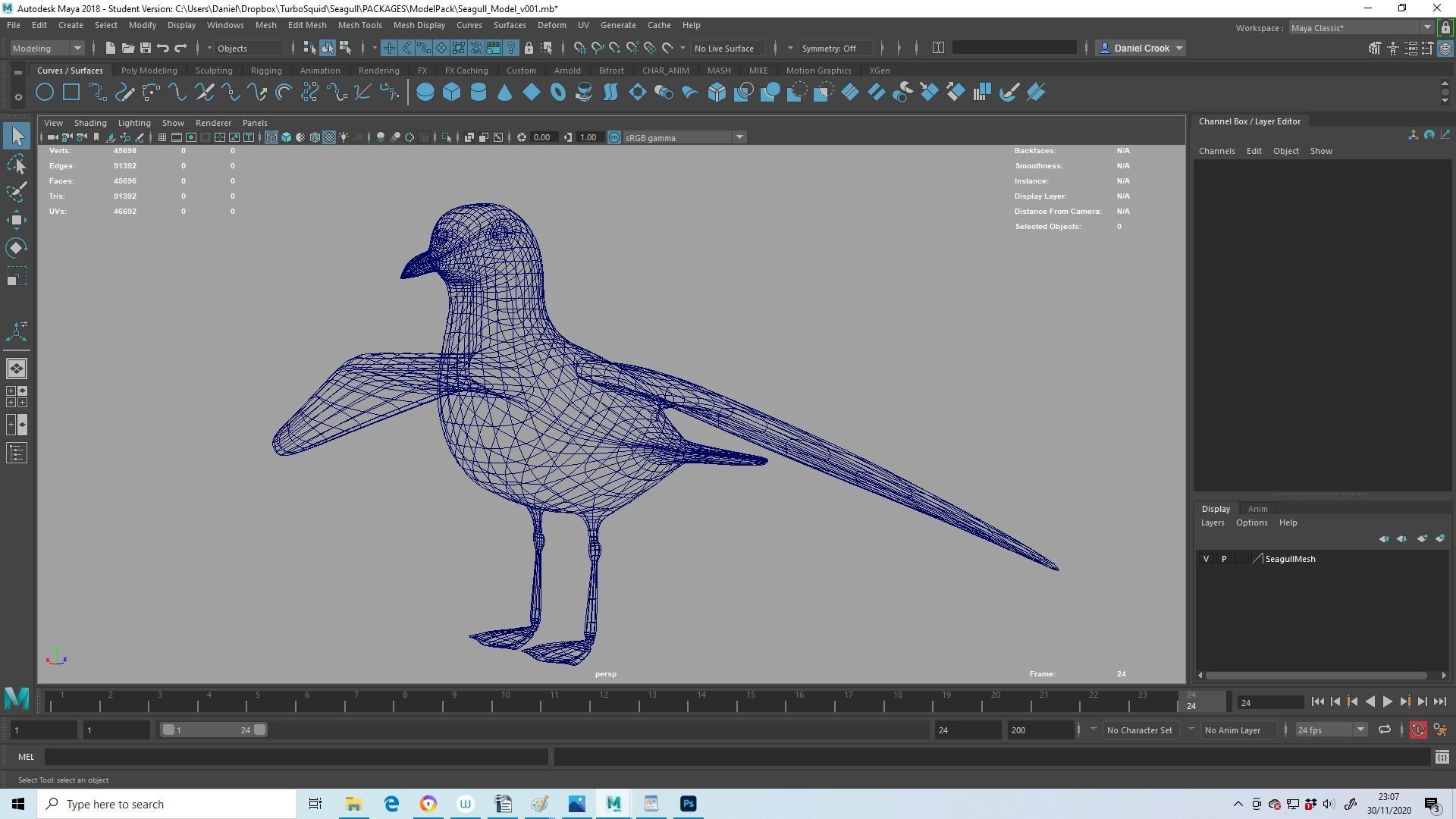Toggle auto keyframe button
This screenshot has height=819, width=1456.
pos(1417,730)
